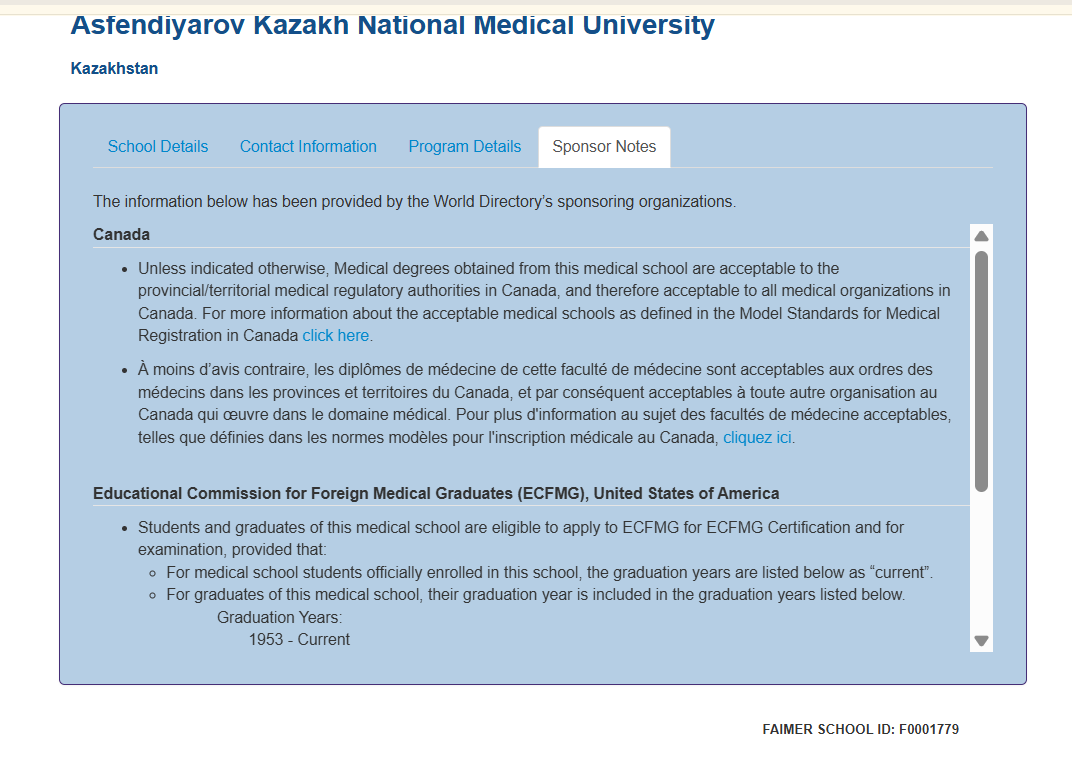Click the sponsoring organizations information sentence
This screenshot has height=759, width=1072.
click(x=414, y=202)
